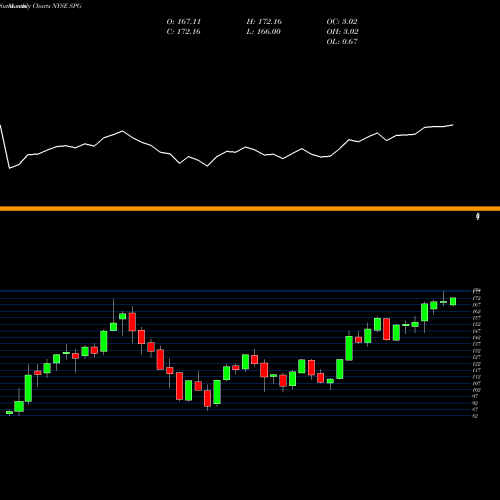Image resolution: width=500 pixels, height=500 pixels.
Task: Click the low price value L: 166.00
Action: (263, 32)
